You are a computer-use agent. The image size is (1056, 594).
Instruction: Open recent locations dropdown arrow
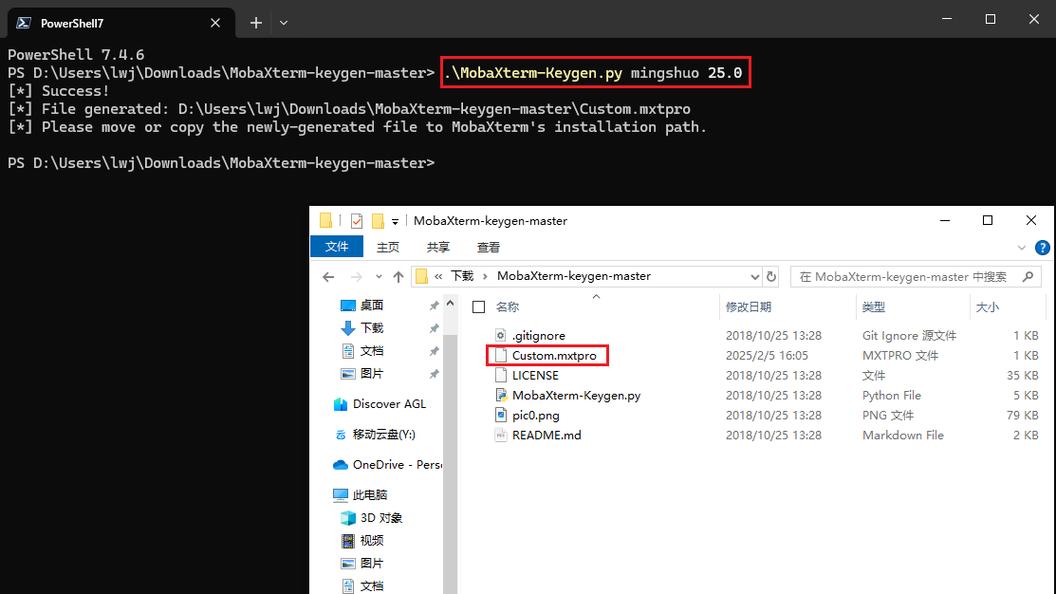(x=378, y=277)
